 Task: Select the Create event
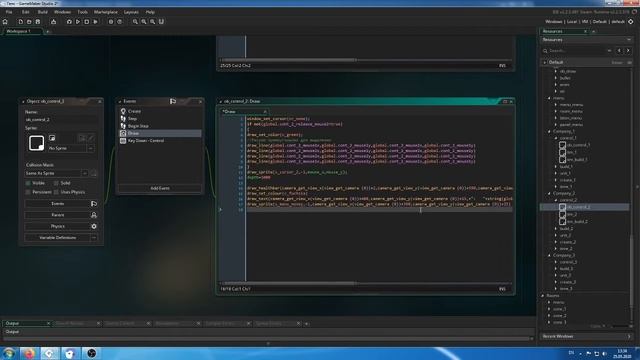[160, 111]
